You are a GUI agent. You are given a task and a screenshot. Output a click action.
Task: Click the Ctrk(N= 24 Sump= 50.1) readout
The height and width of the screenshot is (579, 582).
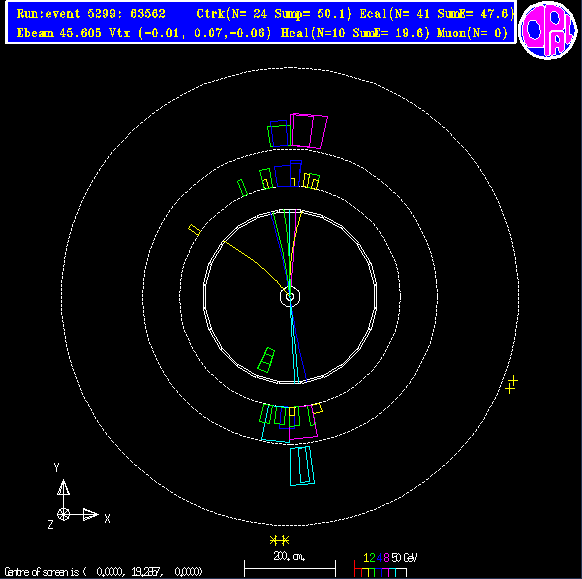pos(274,14)
